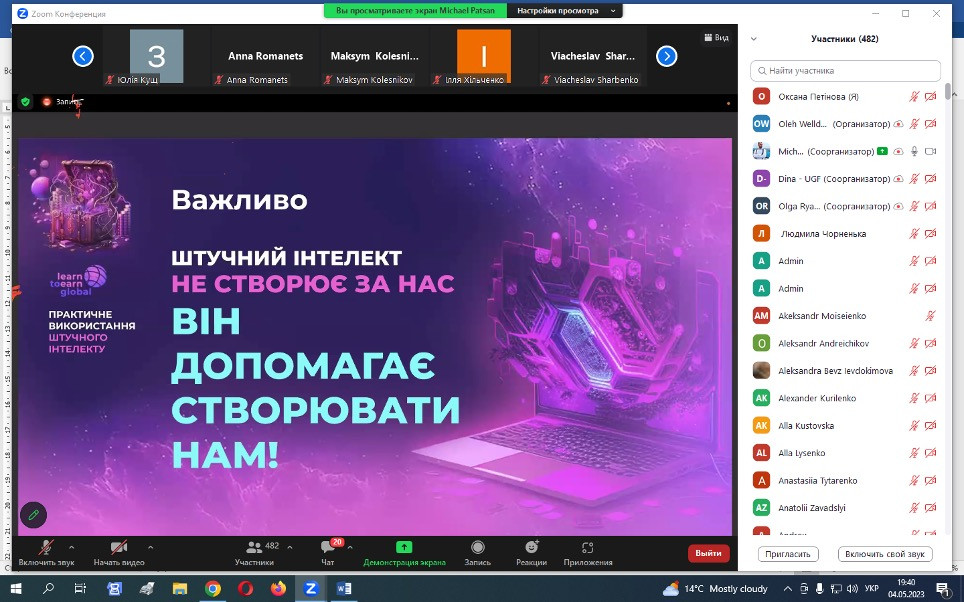
Task: Expand video options caret beside Начать видео
Action: point(151,547)
